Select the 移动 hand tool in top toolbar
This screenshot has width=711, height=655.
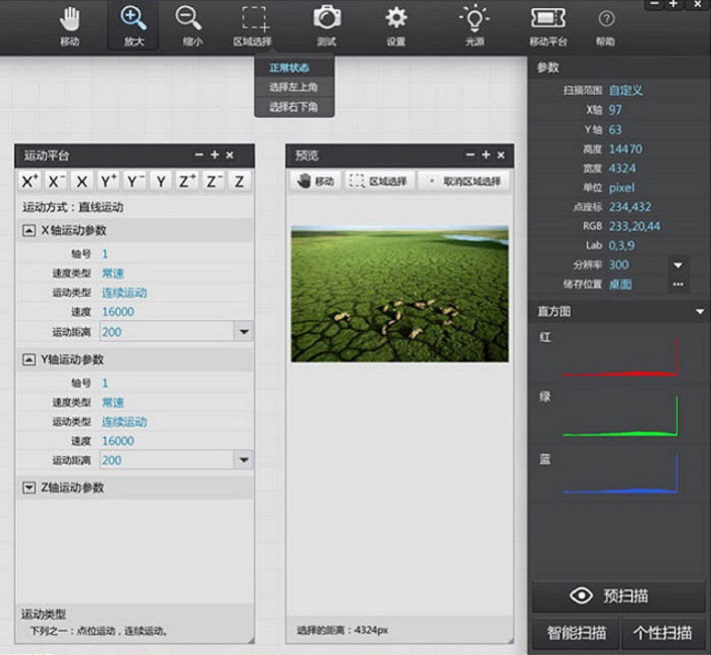pos(70,25)
